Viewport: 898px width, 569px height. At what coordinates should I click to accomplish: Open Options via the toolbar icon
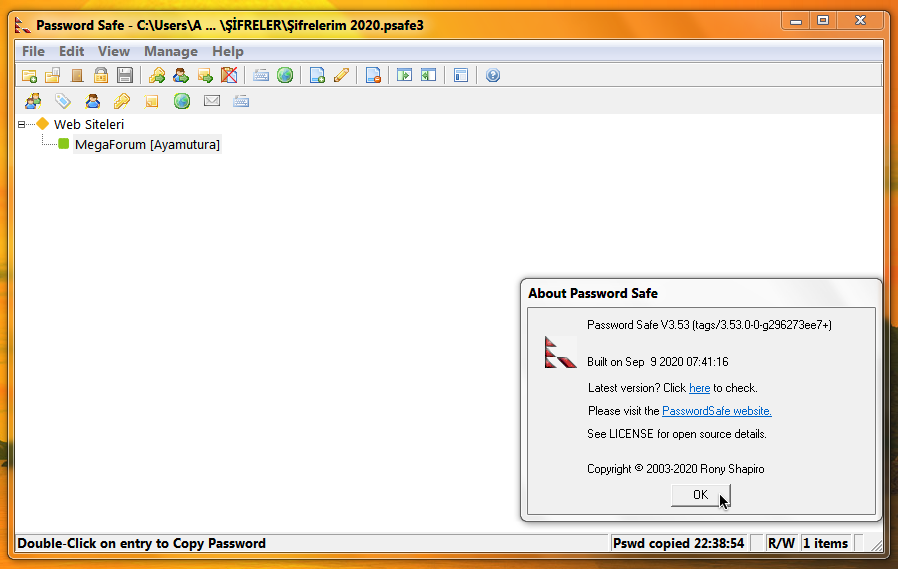460,75
